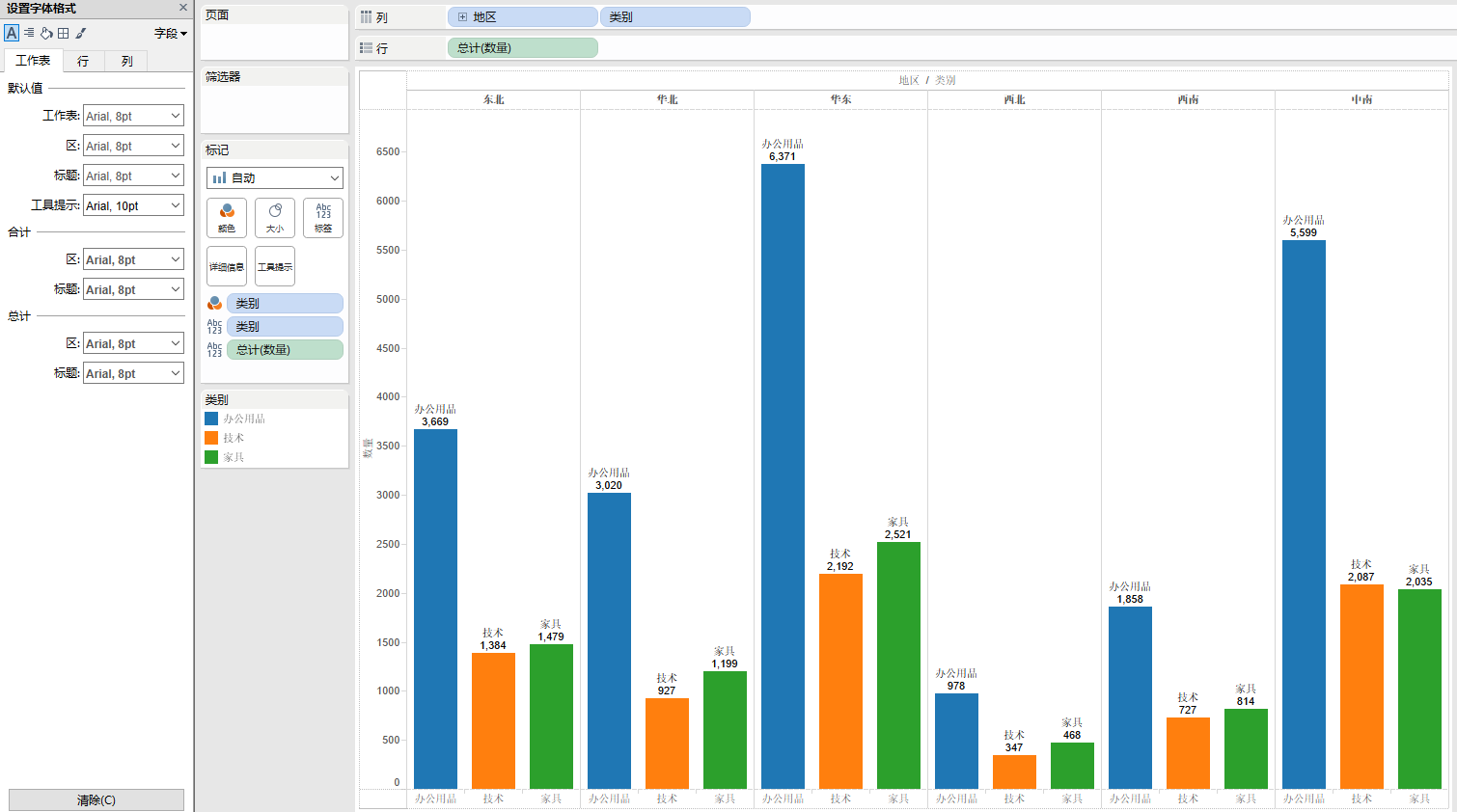Click the 东北 region header
The height and width of the screenshot is (812, 1457).
click(493, 99)
